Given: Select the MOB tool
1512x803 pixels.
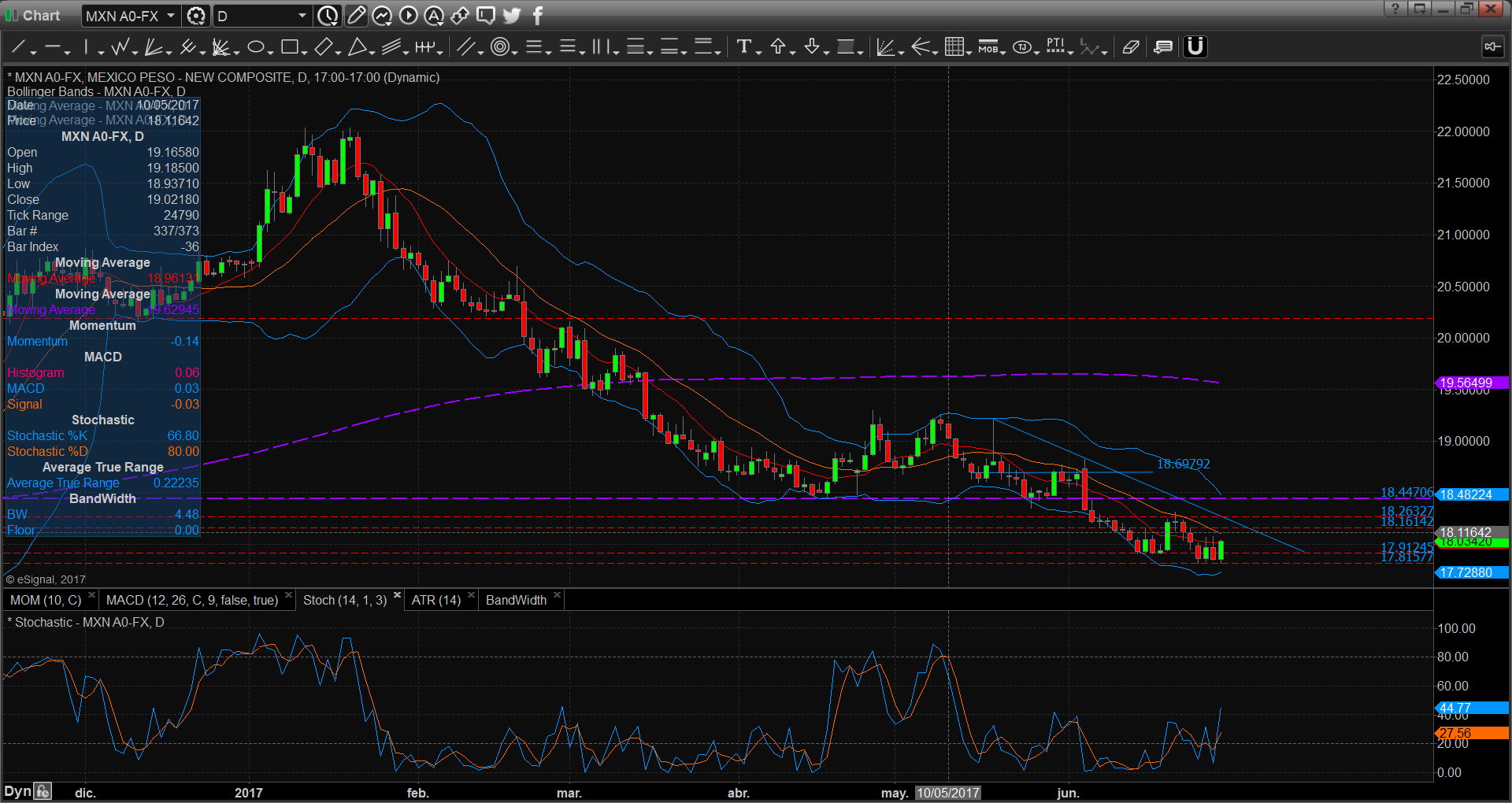Looking at the screenshot, I should click(x=988, y=47).
